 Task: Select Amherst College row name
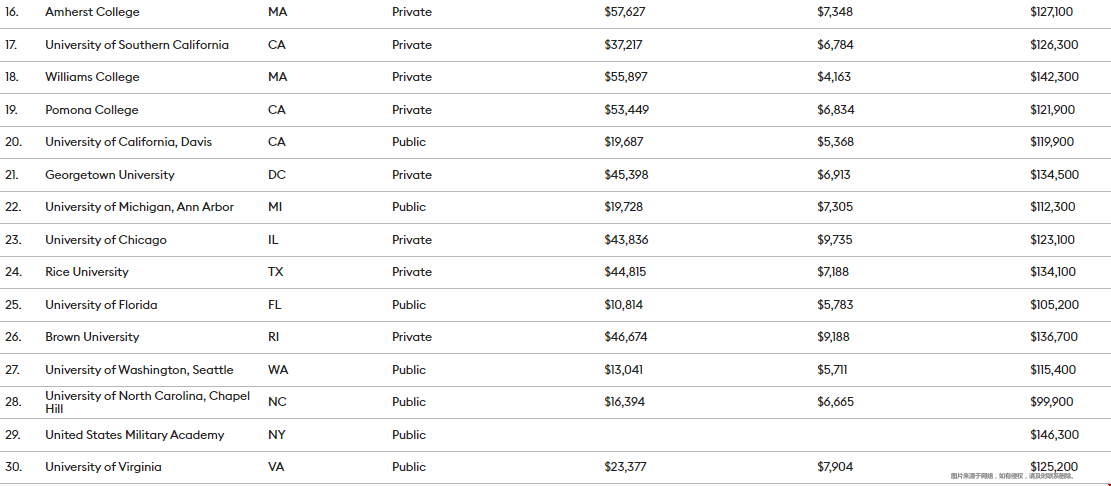tap(92, 12)
